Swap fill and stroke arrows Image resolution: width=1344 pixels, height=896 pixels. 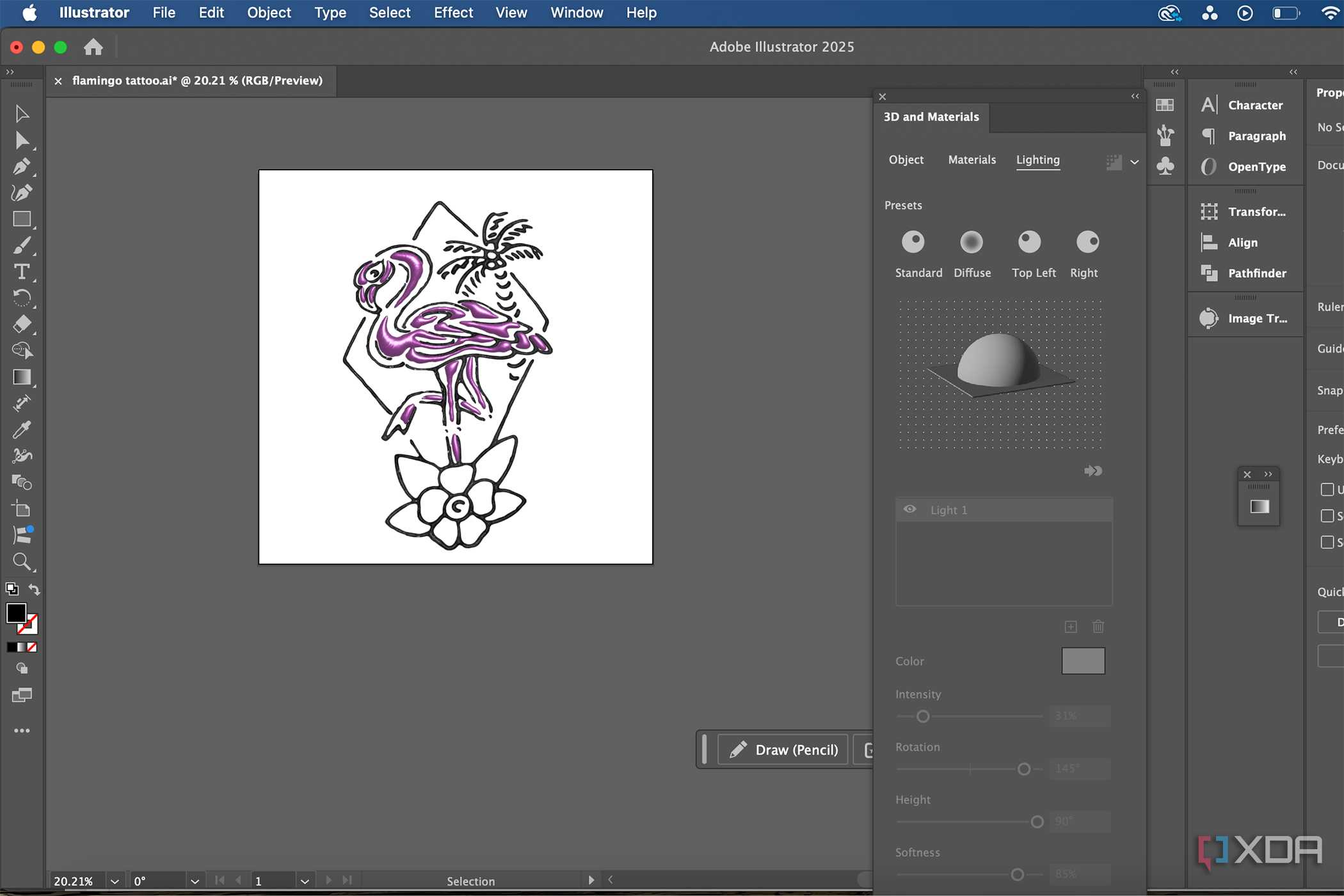tap(35, 589)
